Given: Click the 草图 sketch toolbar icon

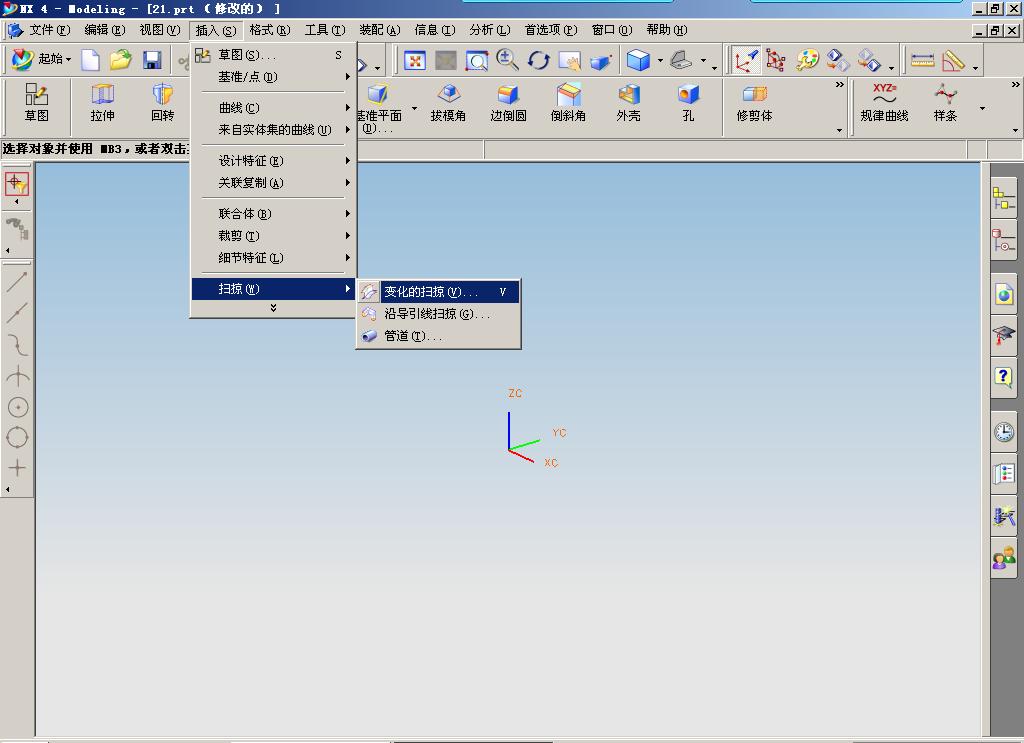Looking at the screenshot, I should click(37, 102).
